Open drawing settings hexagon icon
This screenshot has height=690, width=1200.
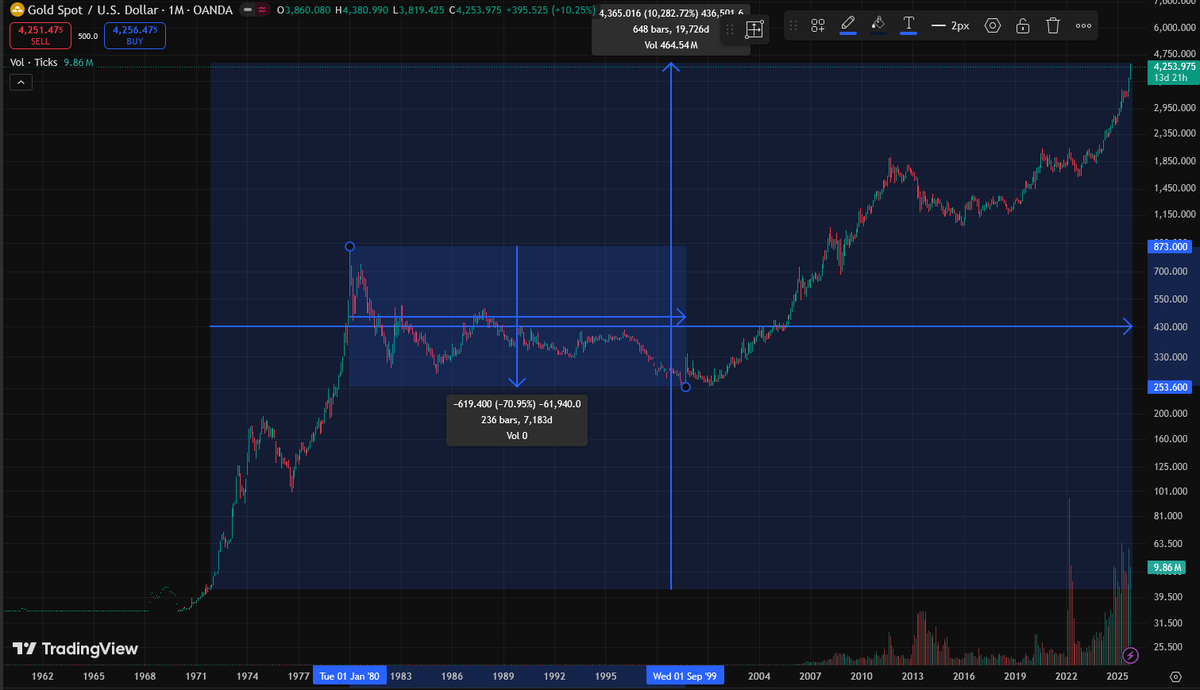[992, 25]
